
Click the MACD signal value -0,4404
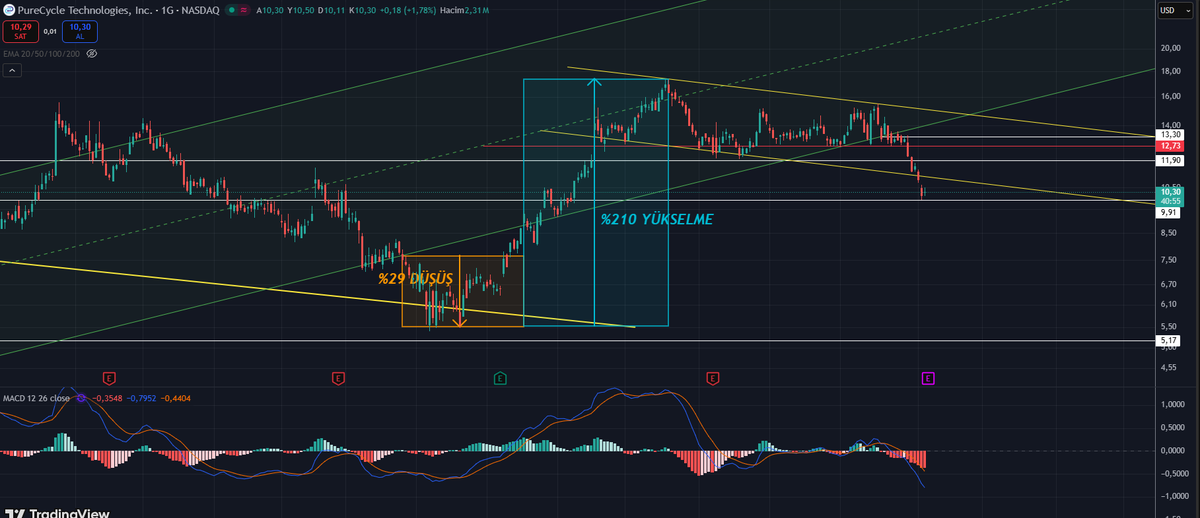pyautogui.click(x=178, y=398)
